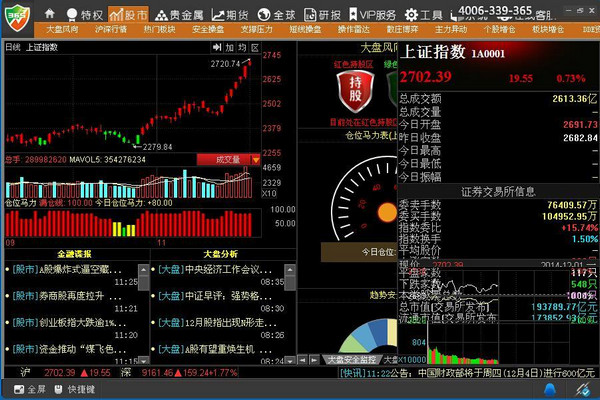Viewport: 600px width, 400px height.
Task: Open the 研报 menu
Action: [x=322, y=15]
